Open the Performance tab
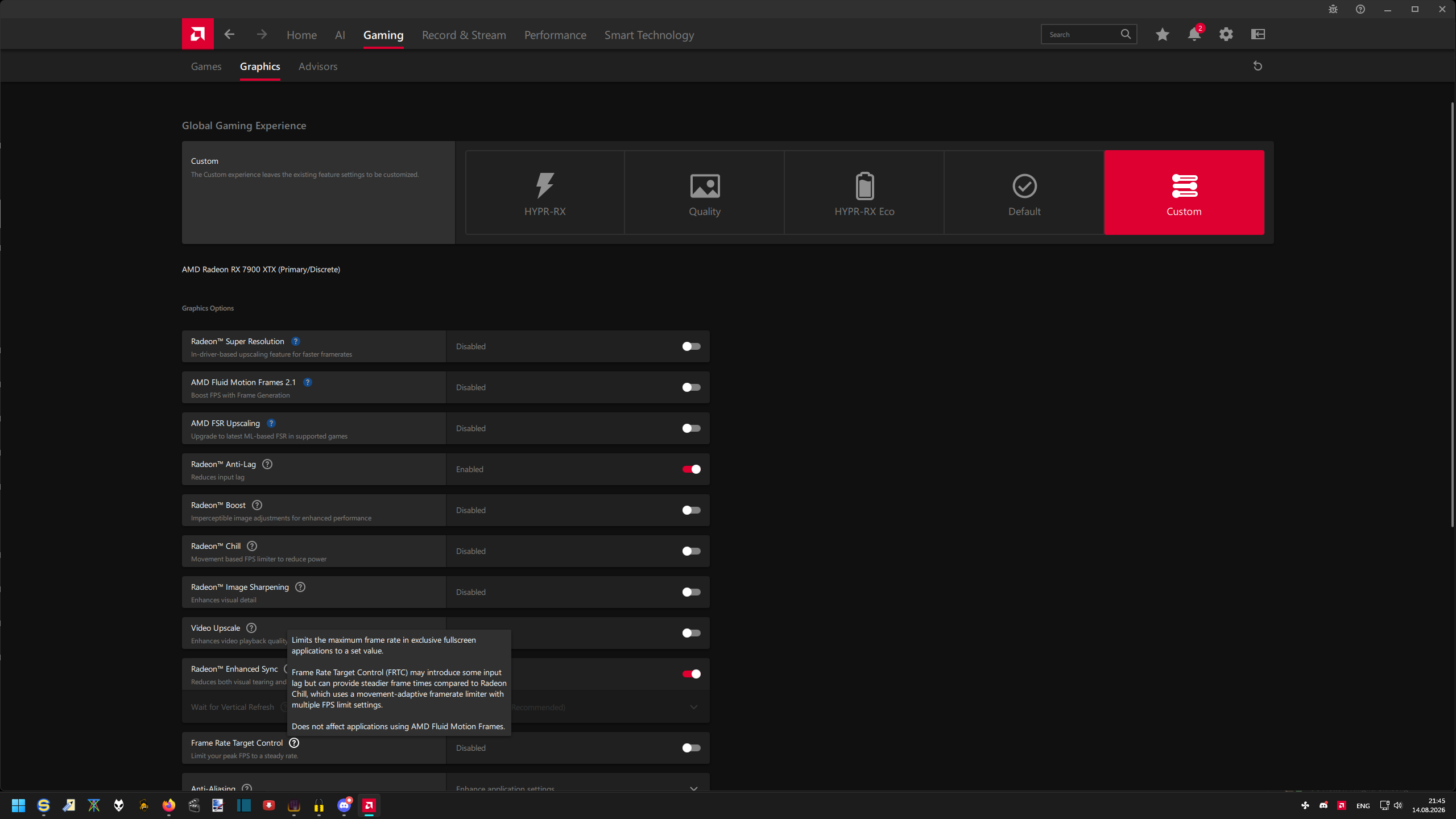 (555, 35)
